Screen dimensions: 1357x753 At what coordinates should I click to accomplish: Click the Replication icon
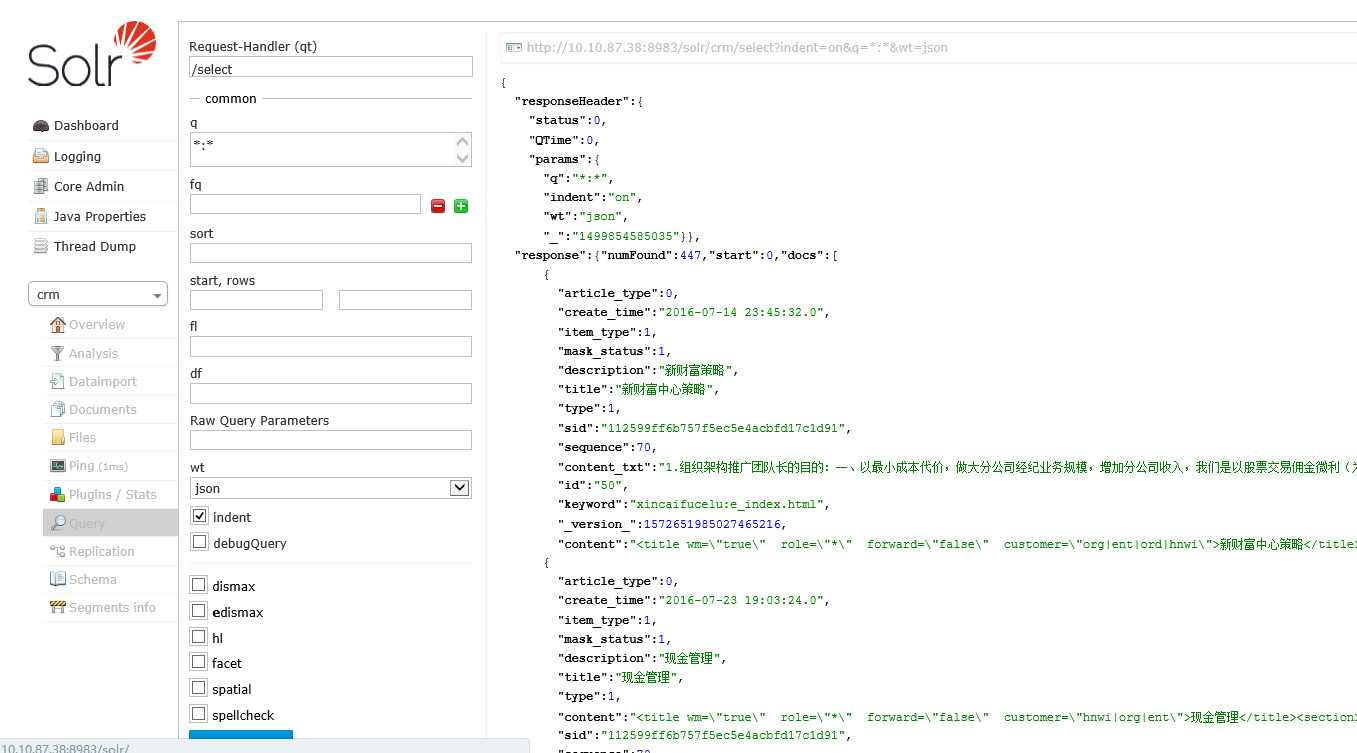[x=58, y=551]
